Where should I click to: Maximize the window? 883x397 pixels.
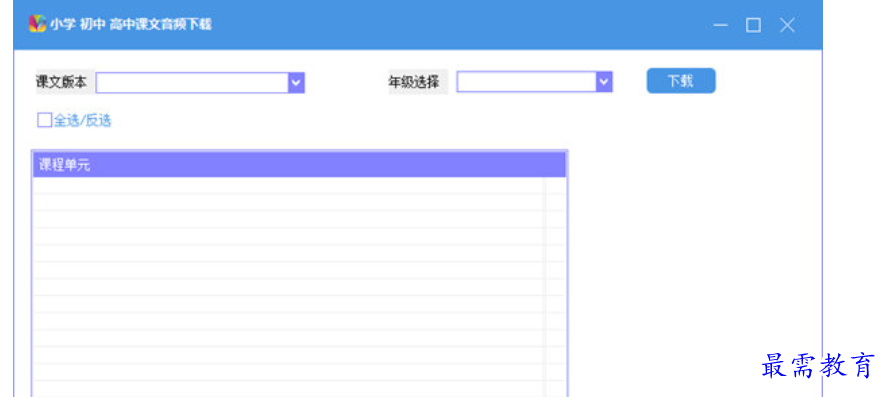[753, 25]
